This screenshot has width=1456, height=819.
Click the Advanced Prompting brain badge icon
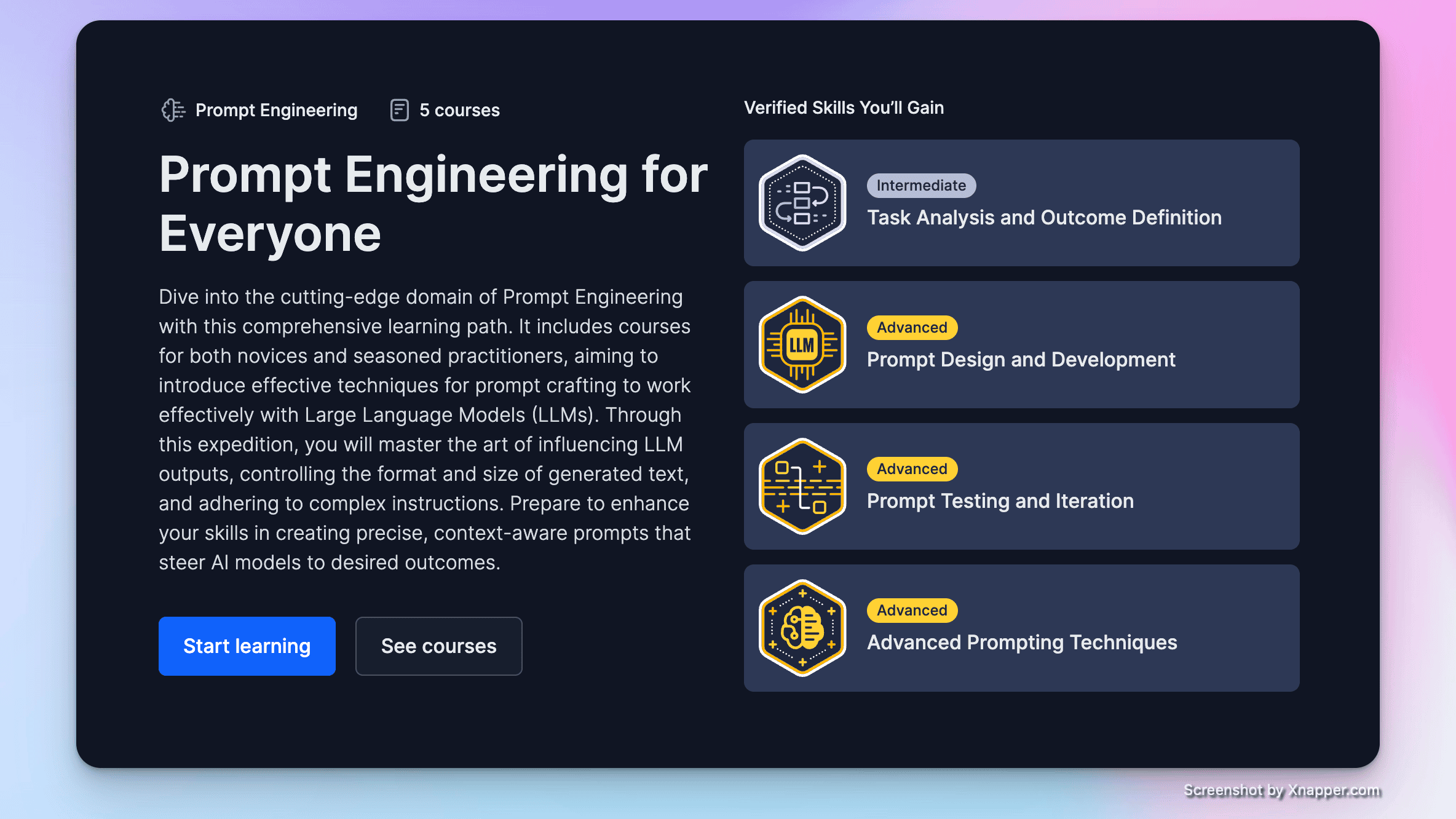pyautogui.click(x=802, y=628)
